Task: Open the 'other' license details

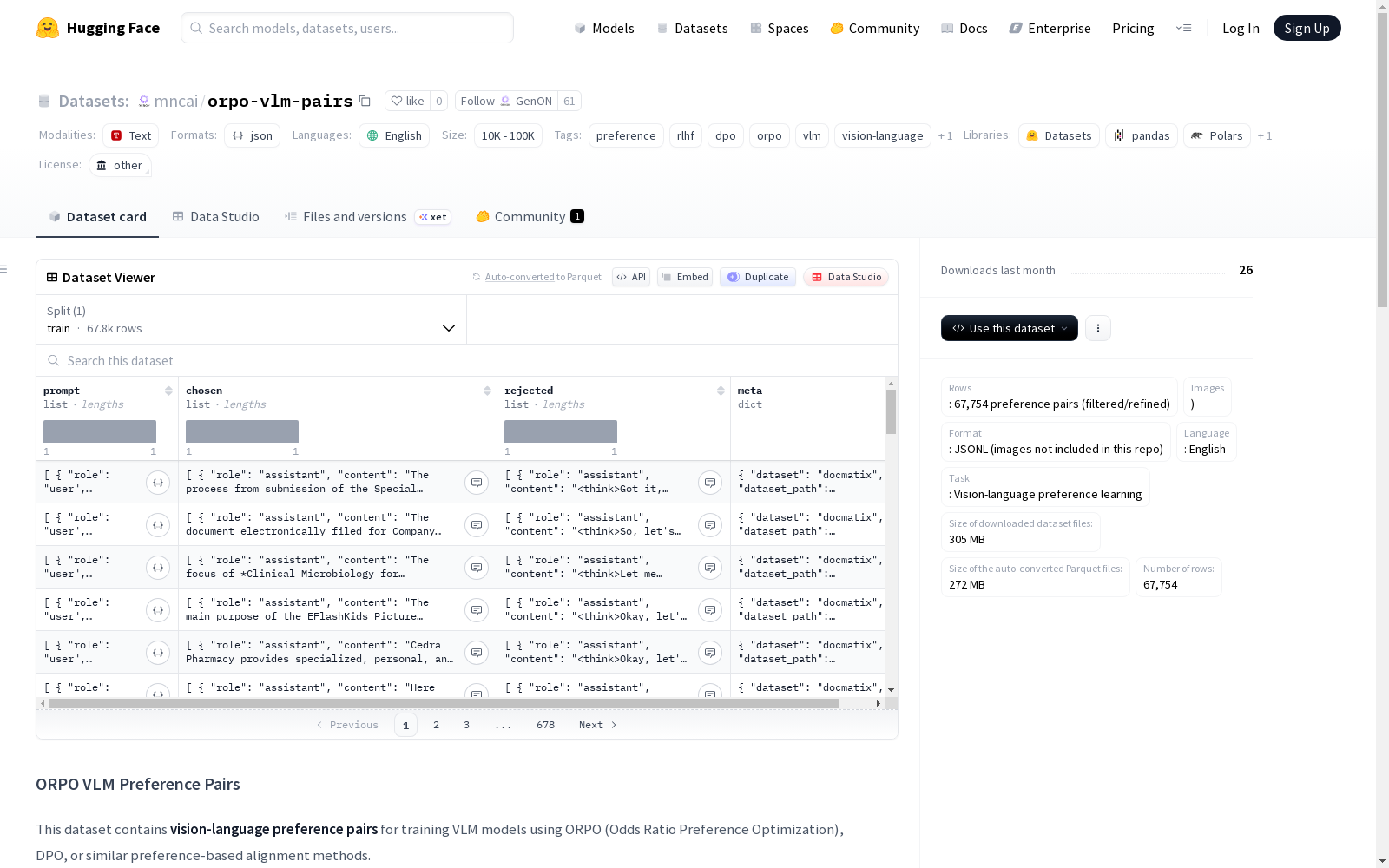Action: tap(120, 166)
